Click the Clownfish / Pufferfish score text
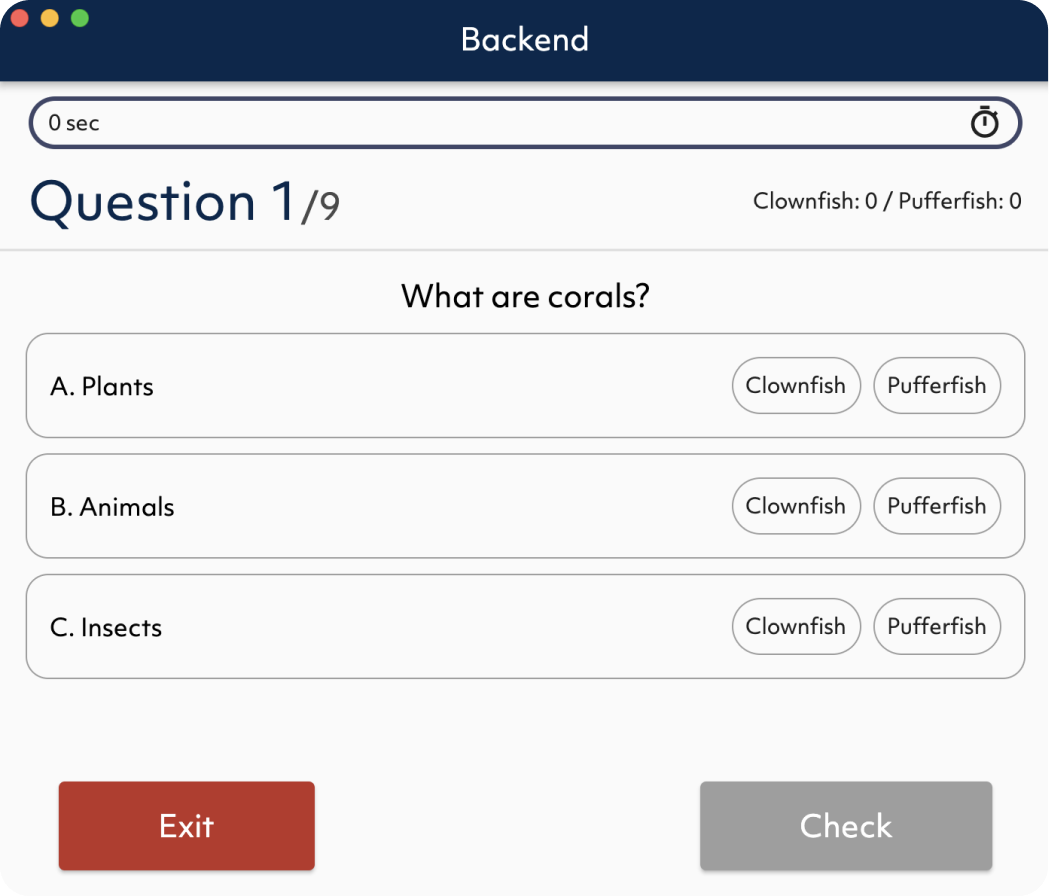Viewport: 1049px width, 896px height. [887, 201]
